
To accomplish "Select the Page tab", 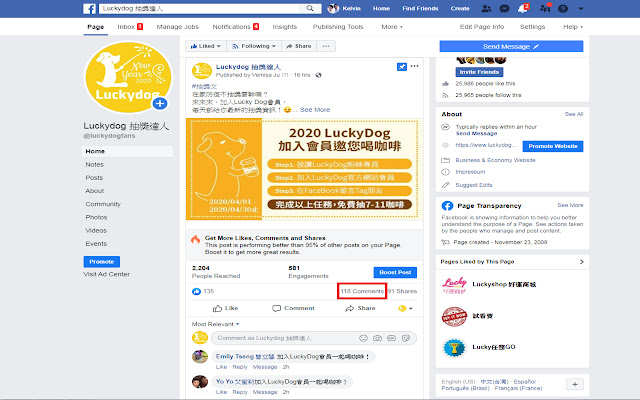I will (96, 27).
